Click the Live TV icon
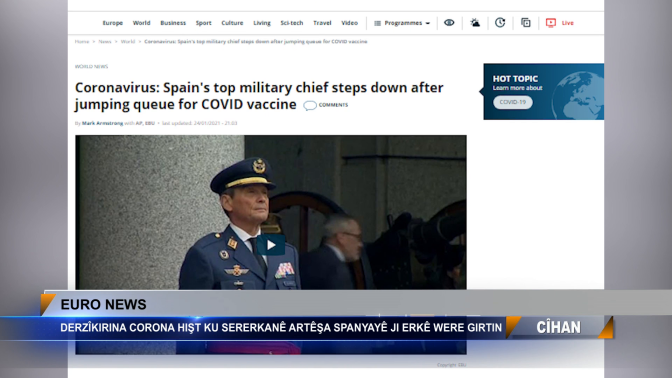This screenshot has width=672, height=378. (x=551, y=23)
